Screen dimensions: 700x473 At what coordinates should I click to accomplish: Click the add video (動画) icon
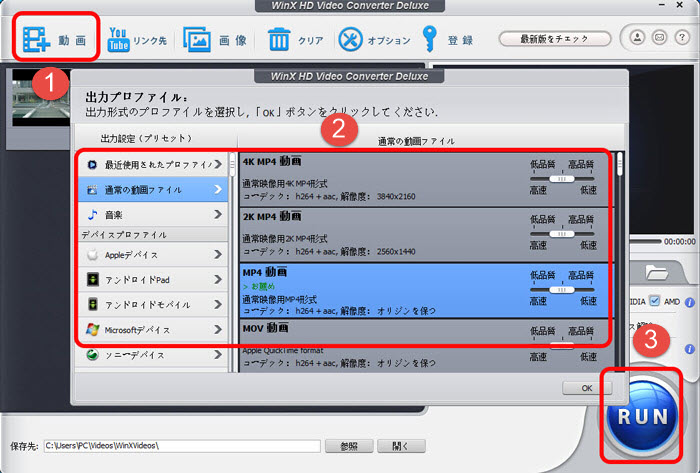36,40
